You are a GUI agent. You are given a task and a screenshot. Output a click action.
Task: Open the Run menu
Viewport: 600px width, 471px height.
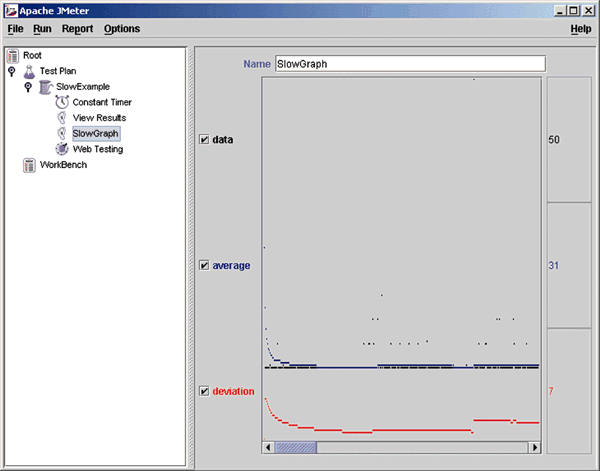tap(41, 29)
